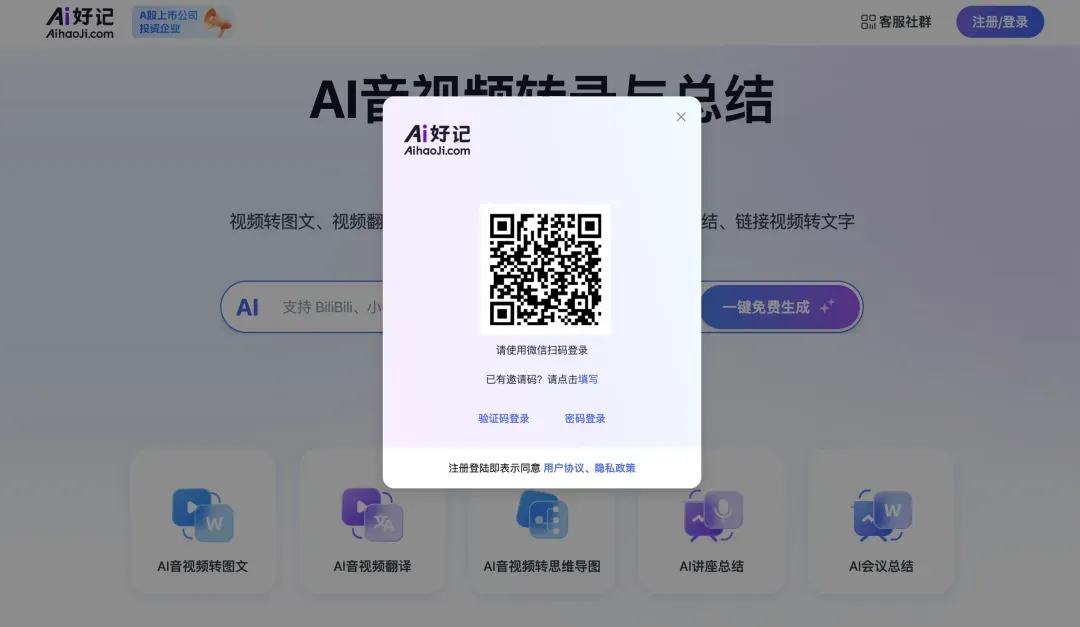Switch to 密码登录 login method
The image size is (1080, 627).
(585, 419)
